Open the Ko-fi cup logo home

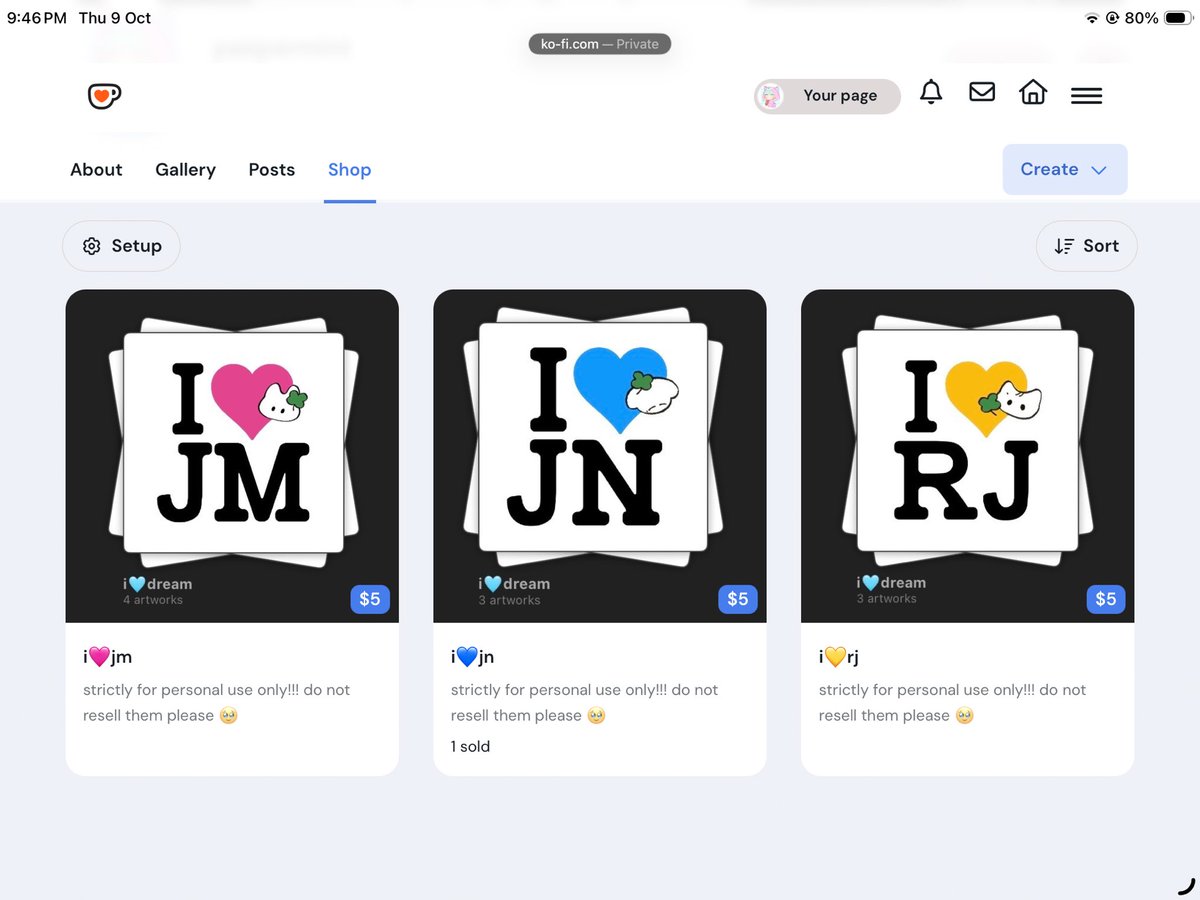pyautogui.click(x=104, y=96)
